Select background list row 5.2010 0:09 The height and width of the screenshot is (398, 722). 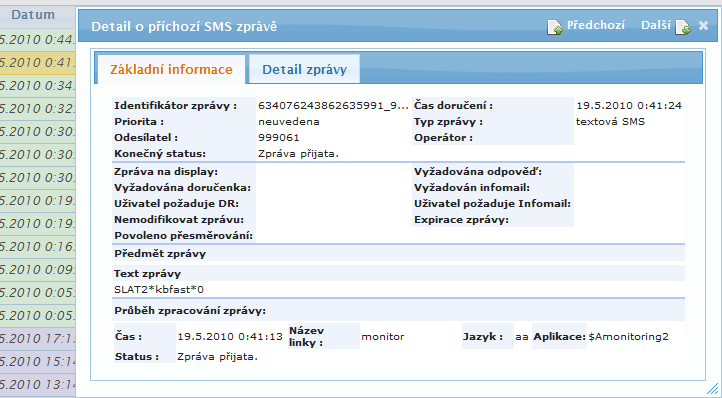37,270
